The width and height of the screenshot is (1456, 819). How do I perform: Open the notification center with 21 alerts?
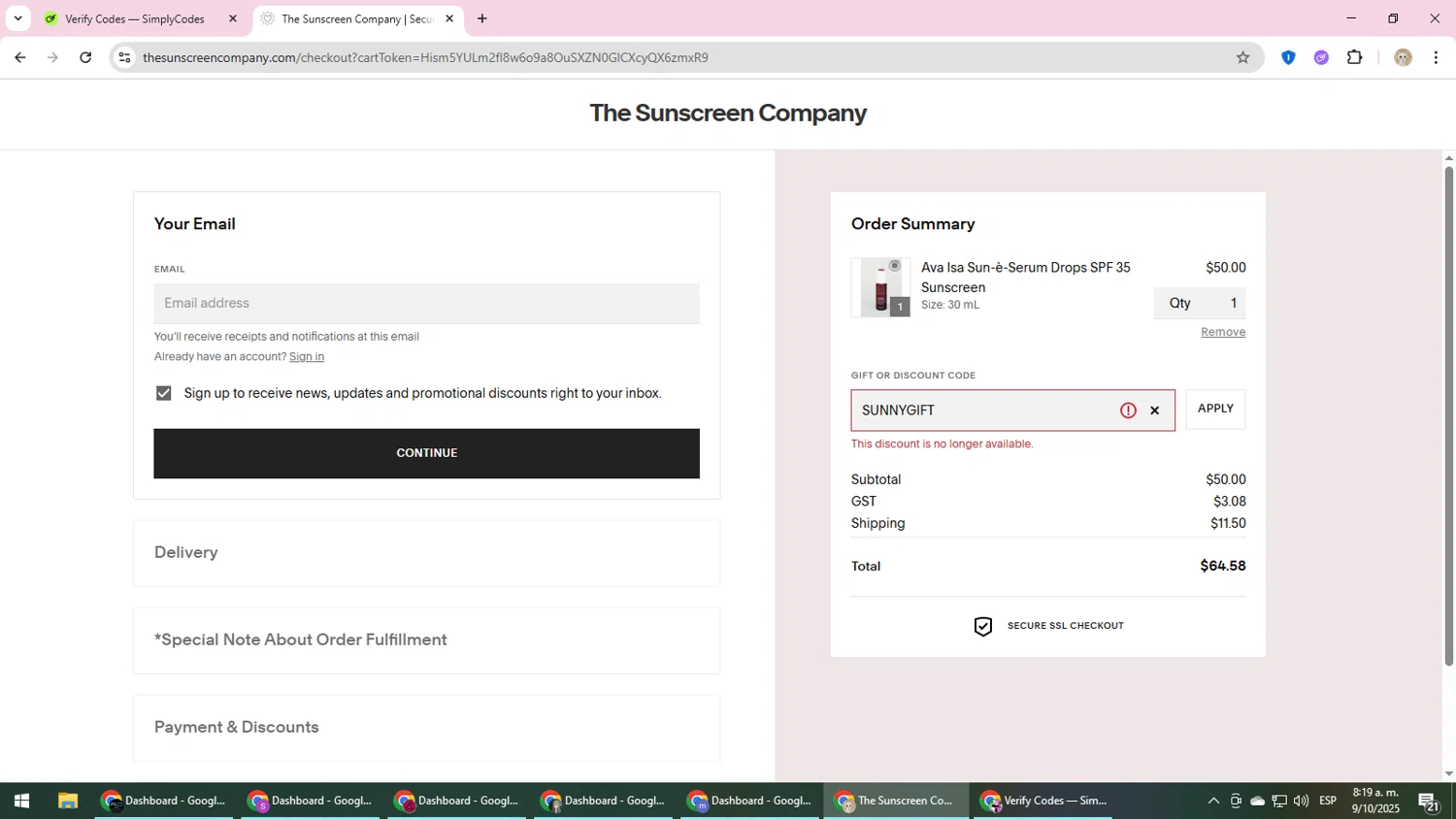point(1429,802)
